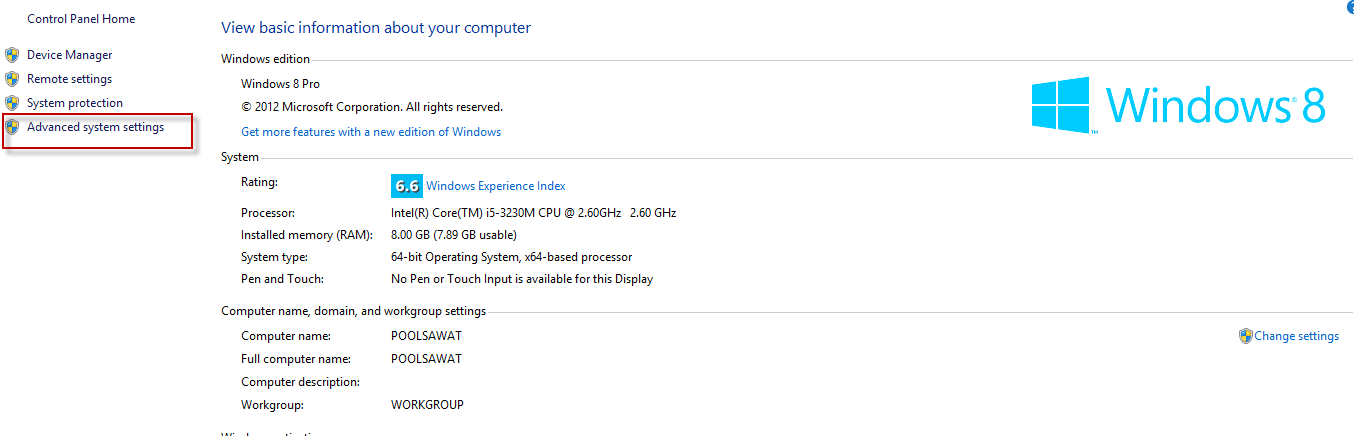Go to Control Panel Home
The width and height of the screenshot is (1354, 436).
coord(81,19)
